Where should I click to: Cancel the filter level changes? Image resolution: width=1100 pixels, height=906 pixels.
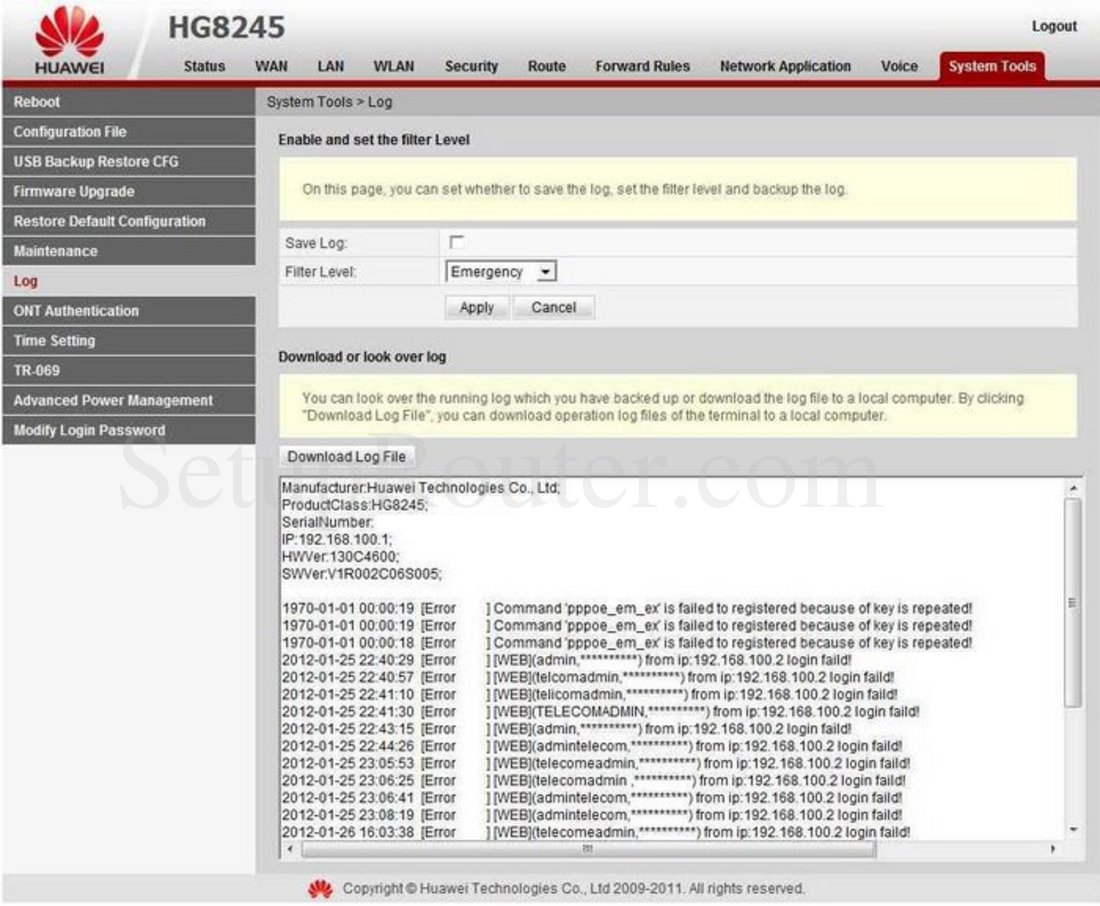[553, 307]
